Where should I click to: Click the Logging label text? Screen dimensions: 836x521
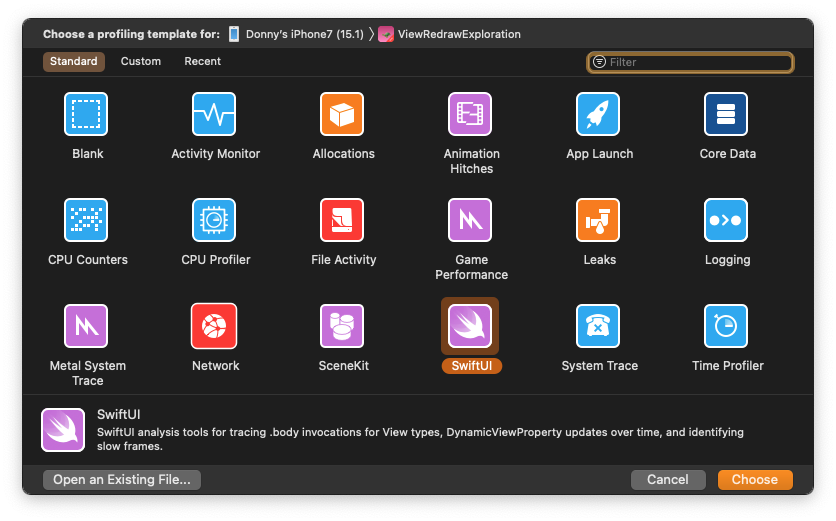tap(728, 260)
